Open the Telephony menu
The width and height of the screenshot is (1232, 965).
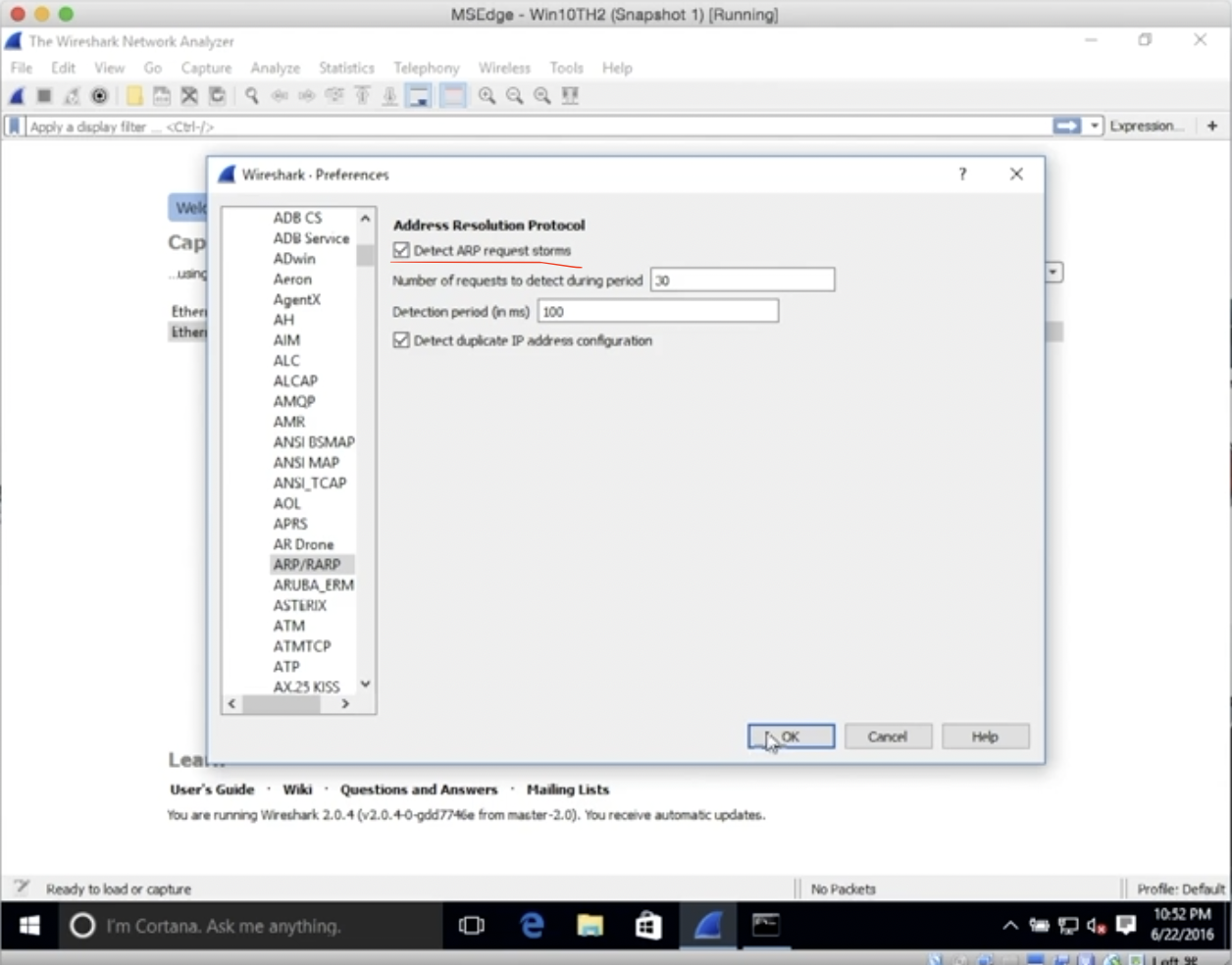pyautogui.click(x=427, y=68)
